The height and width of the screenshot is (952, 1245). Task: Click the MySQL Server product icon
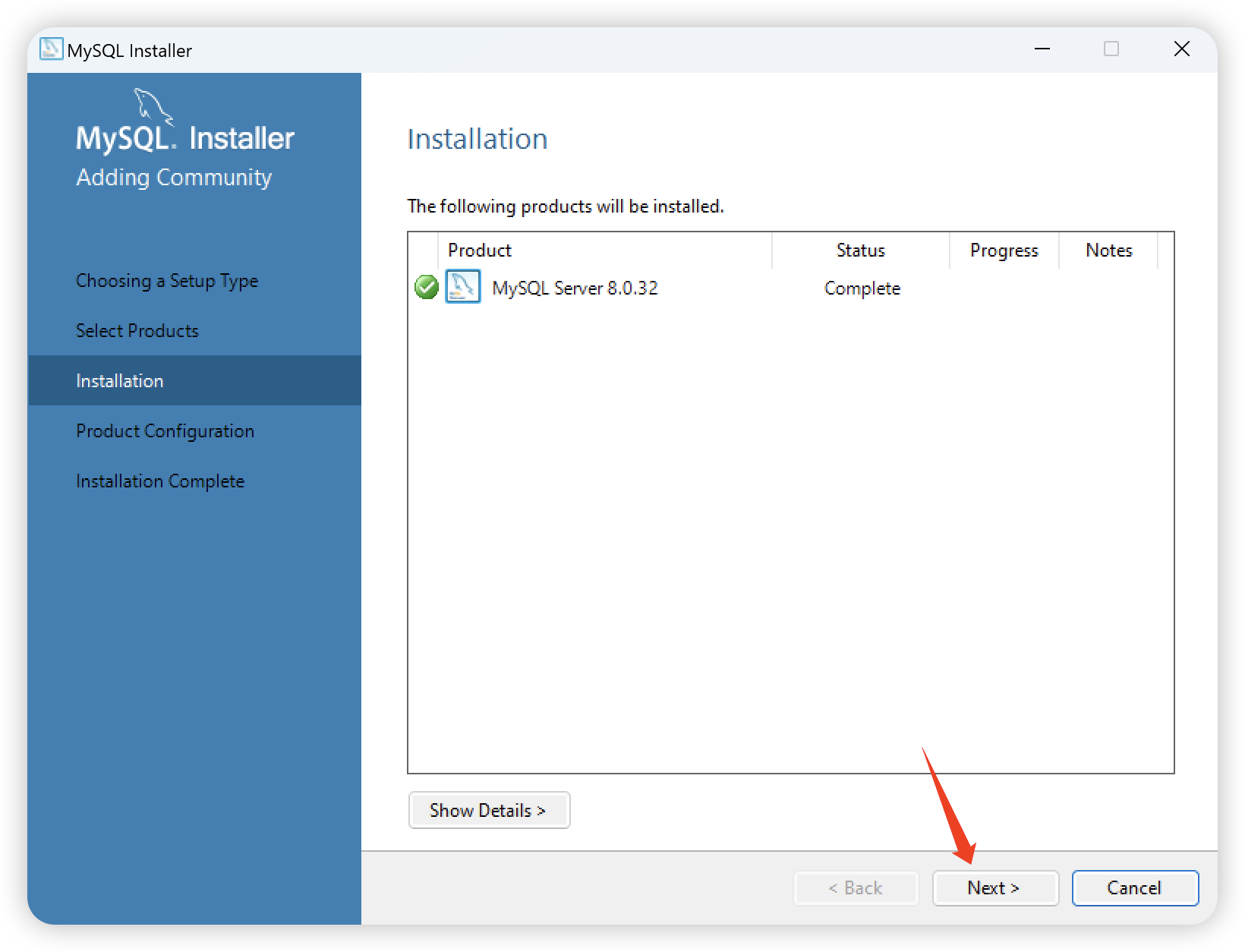(x=463, y=287)
